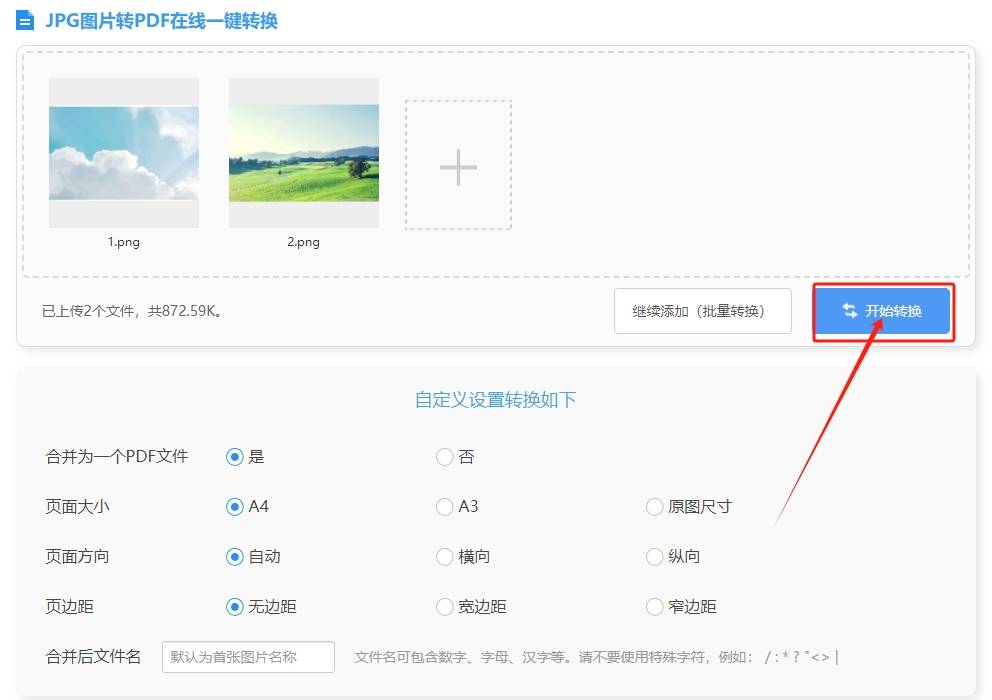
Task: Click the JPG图片转PDF在线一键转换 title
Action: click(x=161, y=21)
